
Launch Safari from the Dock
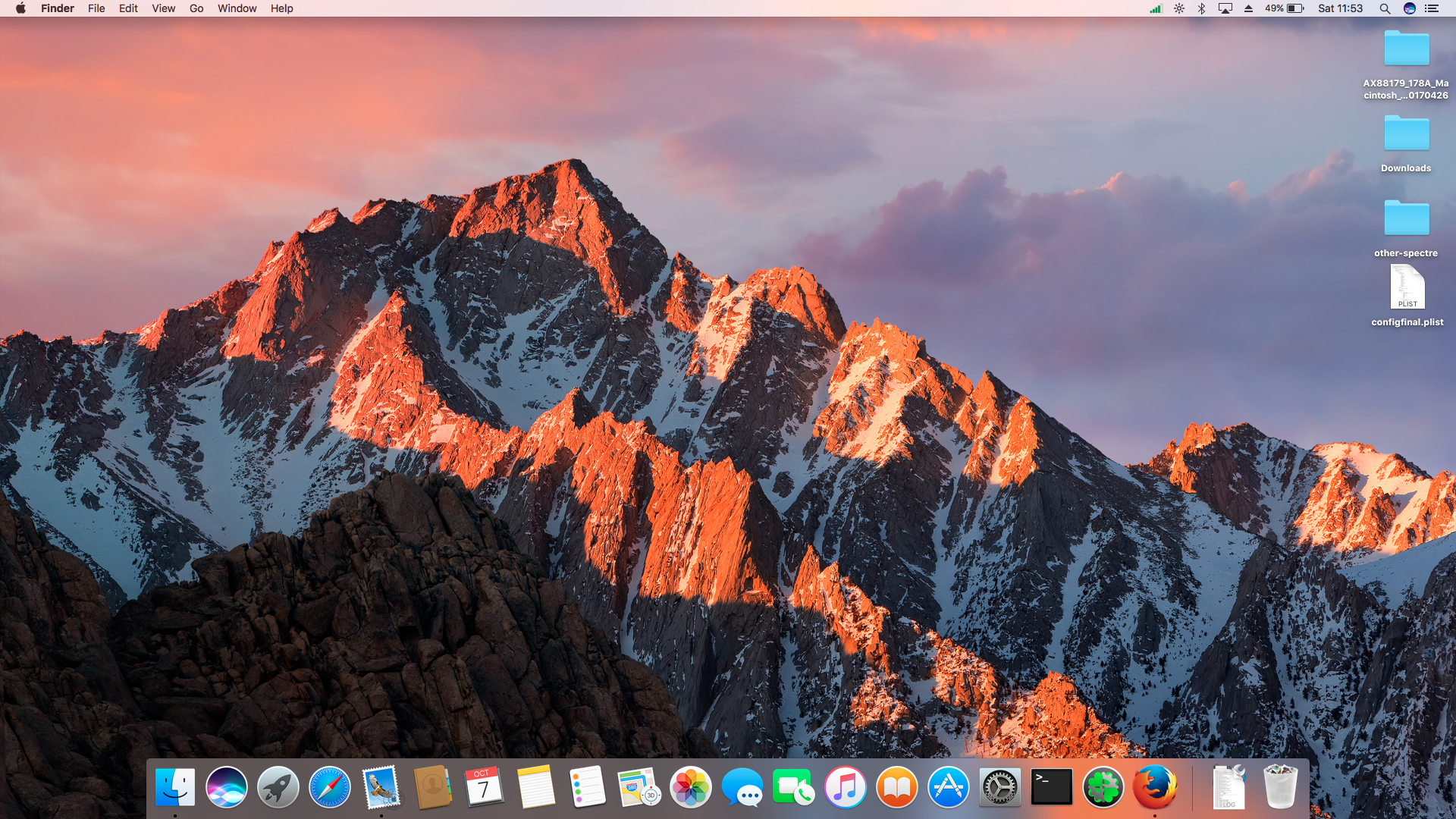coord(329,787)
